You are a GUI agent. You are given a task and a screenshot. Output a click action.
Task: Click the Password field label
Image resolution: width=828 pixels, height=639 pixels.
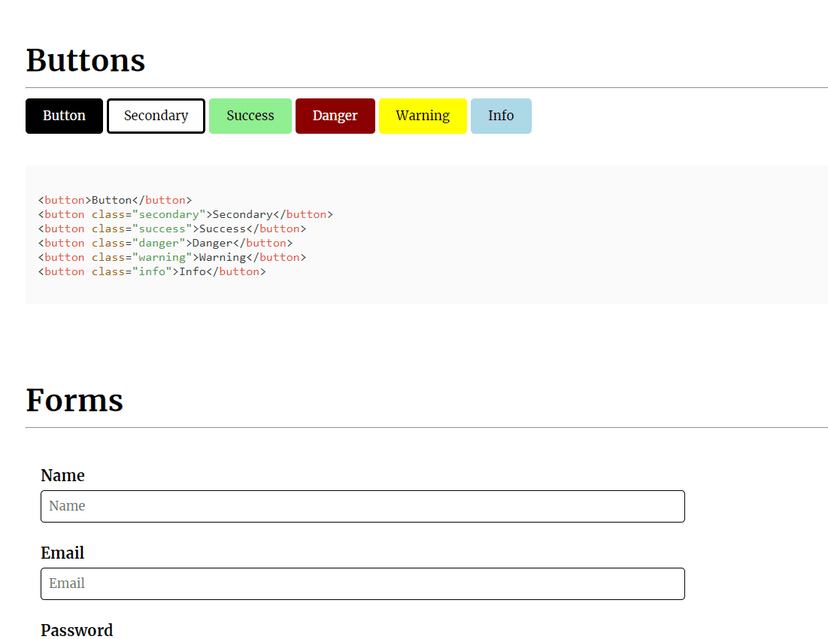pos(77,630)
